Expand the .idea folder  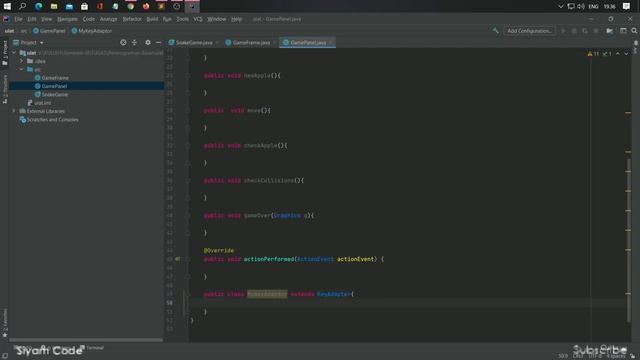point(22,61)
